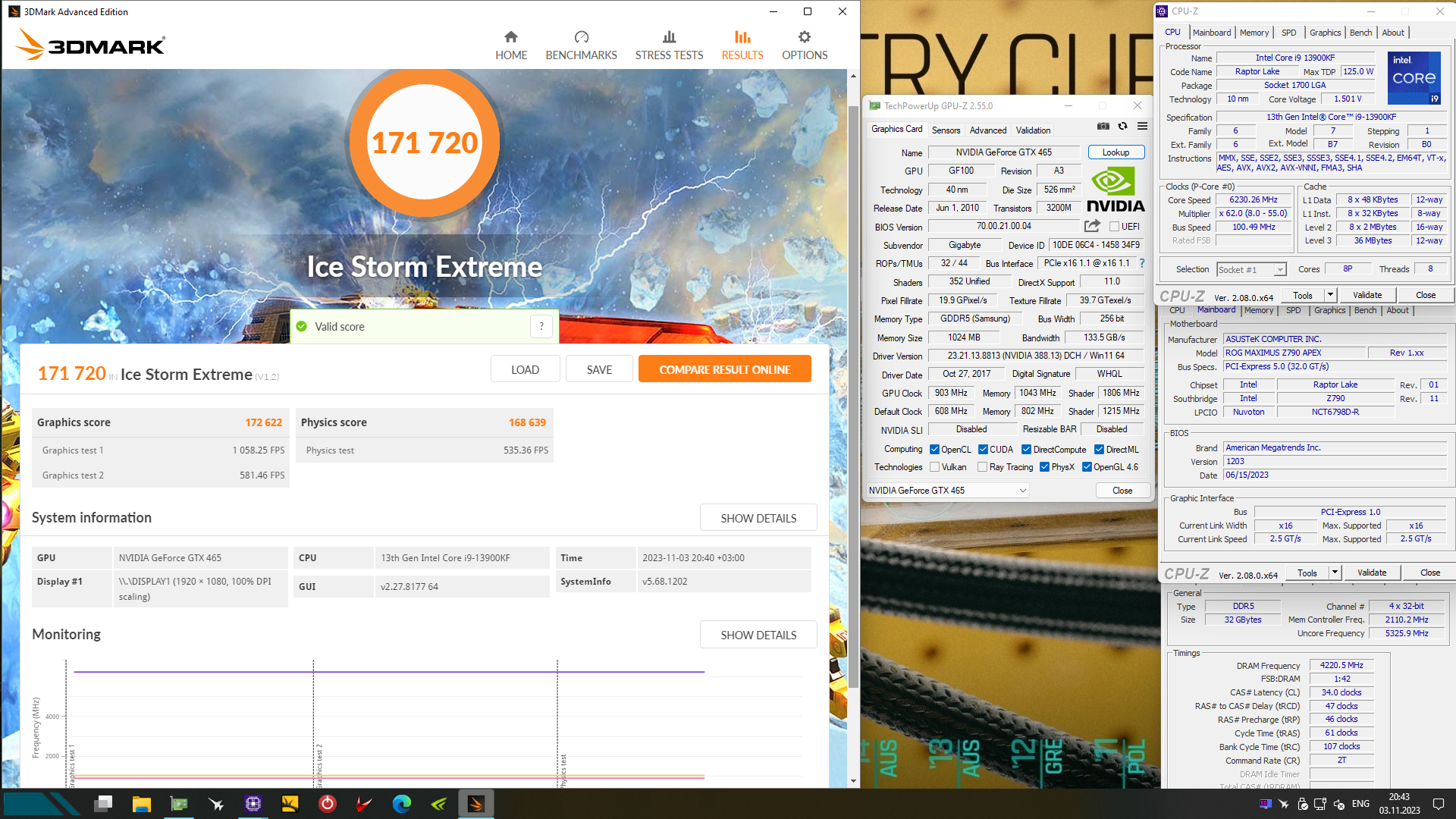Open CPU-Z purple chip taskbar icon
The height and width of the screenshot is (819, 1456).
click(x=253, y=804)
